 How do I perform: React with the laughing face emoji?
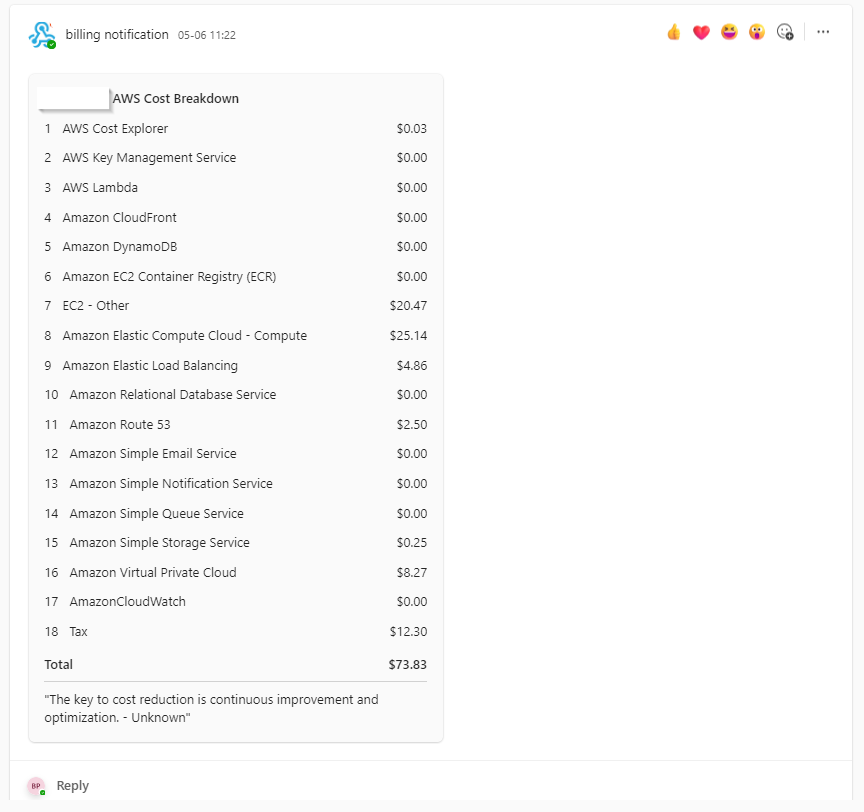[729, 33]
